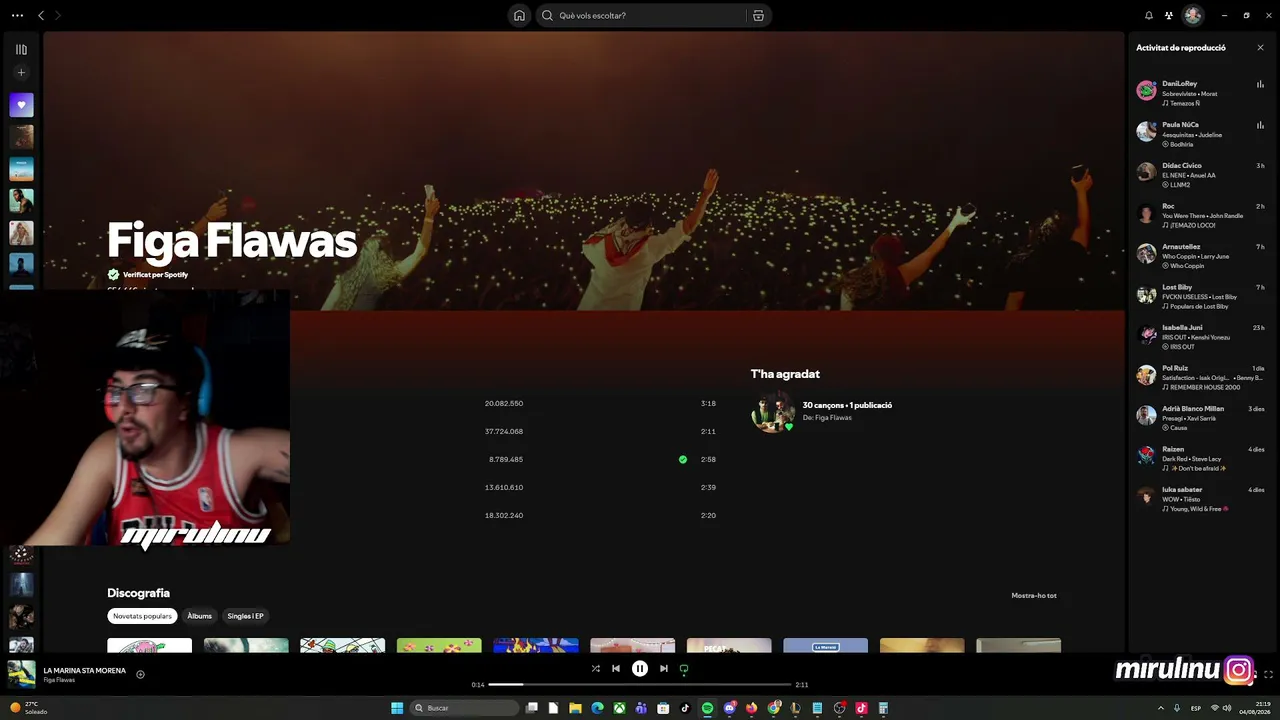Close the Activitat de reproducció panel
Screen dimensions: 1280x720
1260,48
